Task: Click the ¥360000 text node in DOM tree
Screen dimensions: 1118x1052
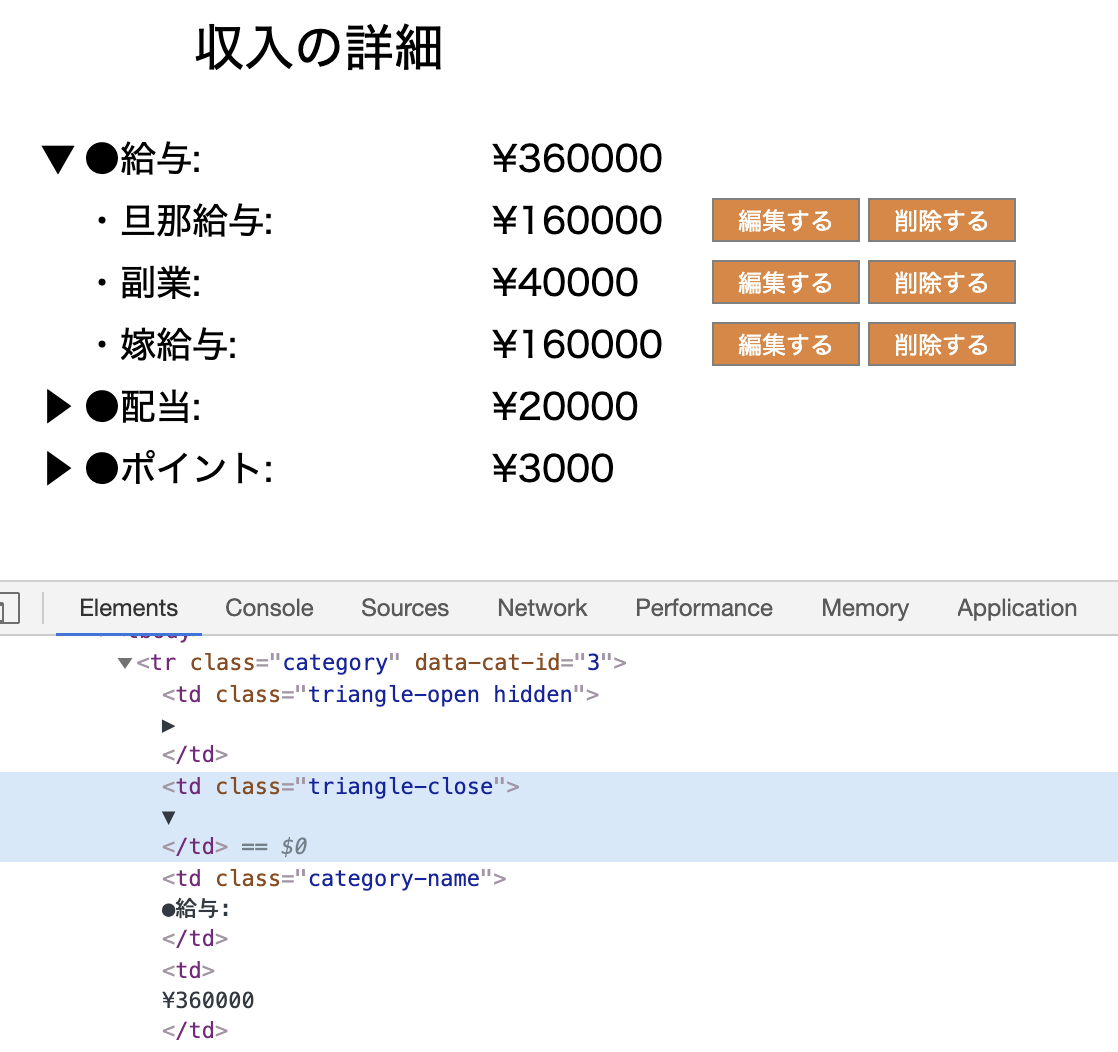Action: [x=207, y=1001]
